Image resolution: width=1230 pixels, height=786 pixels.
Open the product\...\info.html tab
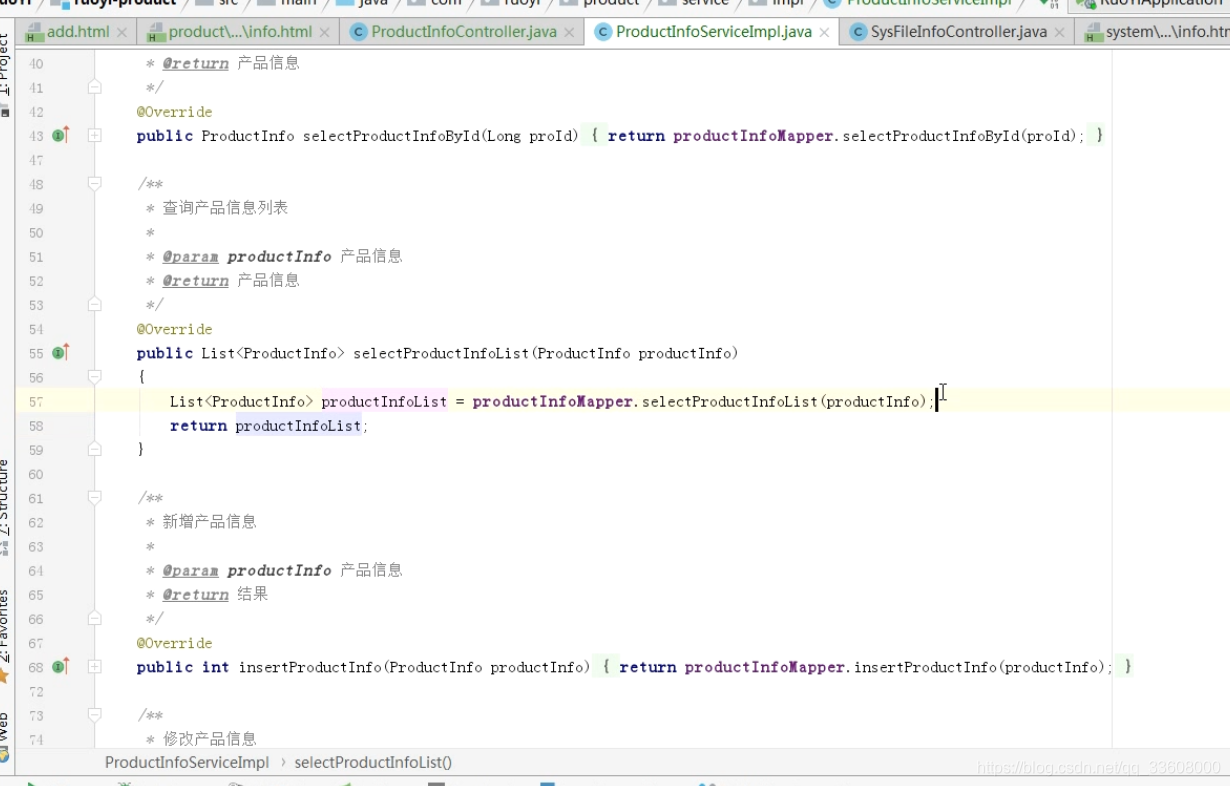pyautogui.click(x=240, y=32)
